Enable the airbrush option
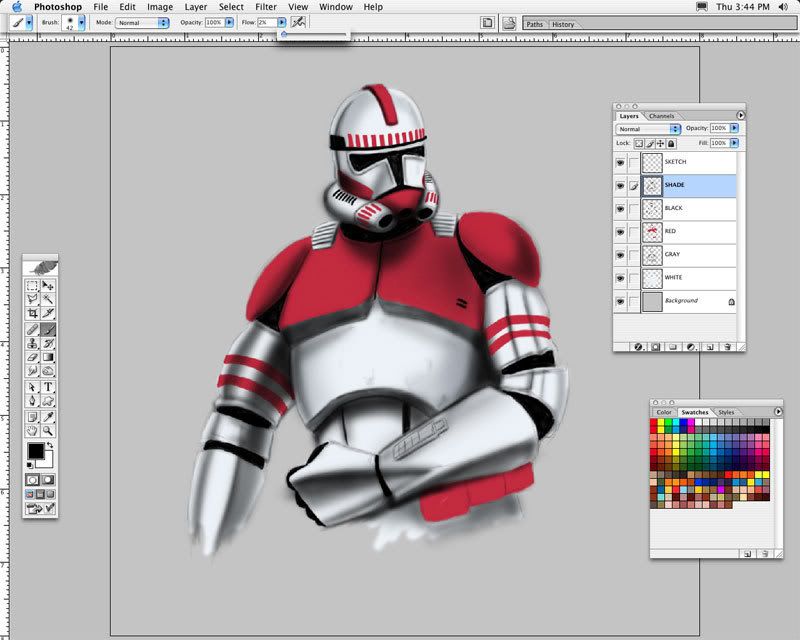 tap(298, 22)
